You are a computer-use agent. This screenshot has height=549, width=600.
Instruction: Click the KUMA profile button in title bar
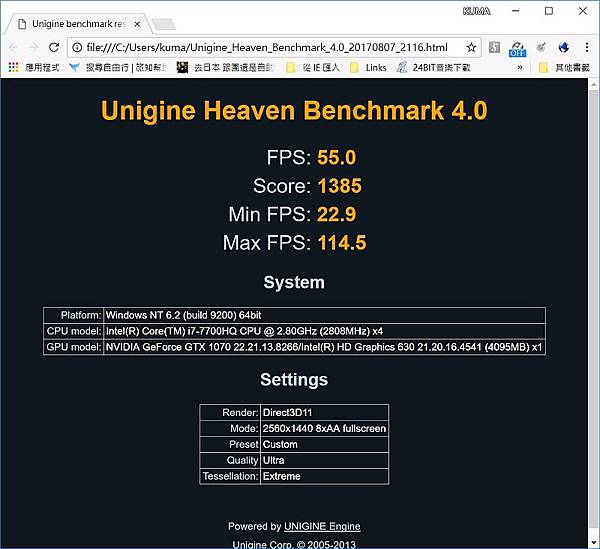click(x=476, y=11)
